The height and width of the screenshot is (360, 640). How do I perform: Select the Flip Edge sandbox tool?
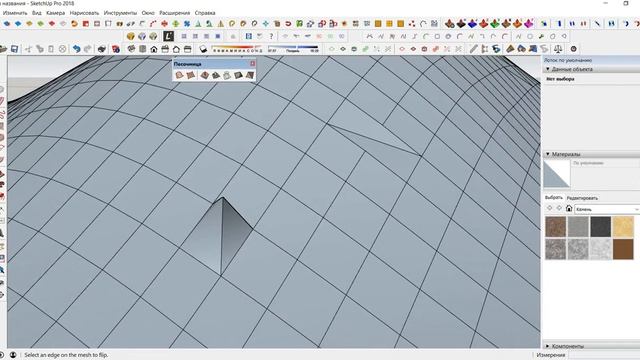(x=249, y=75)
